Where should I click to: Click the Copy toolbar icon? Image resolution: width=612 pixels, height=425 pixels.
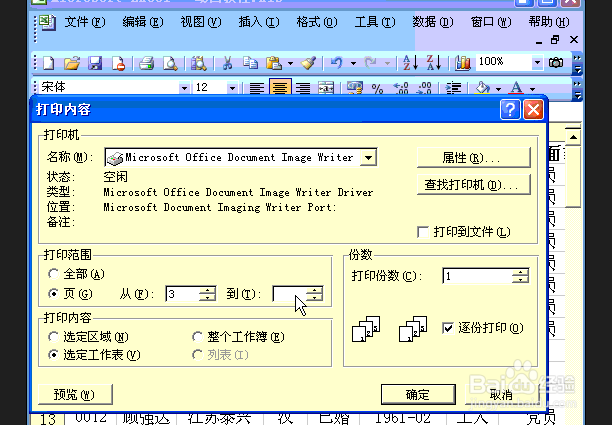pyautogui.click(x=250, y=63)
